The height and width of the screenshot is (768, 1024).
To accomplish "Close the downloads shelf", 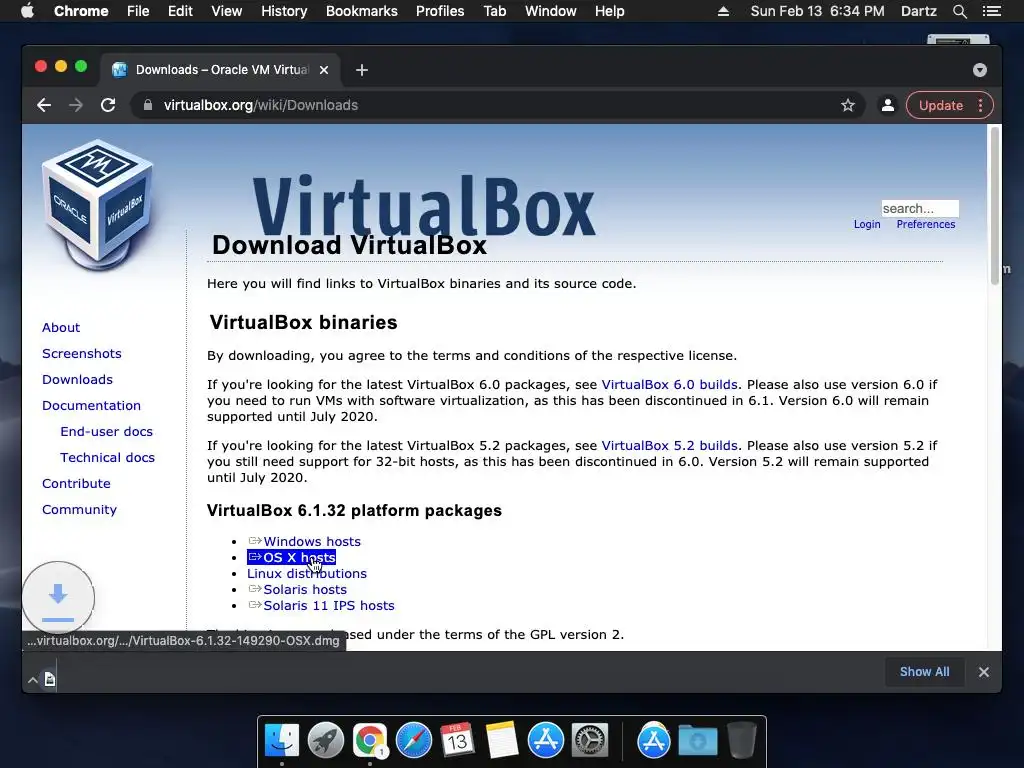I will (x=984, y=672).
